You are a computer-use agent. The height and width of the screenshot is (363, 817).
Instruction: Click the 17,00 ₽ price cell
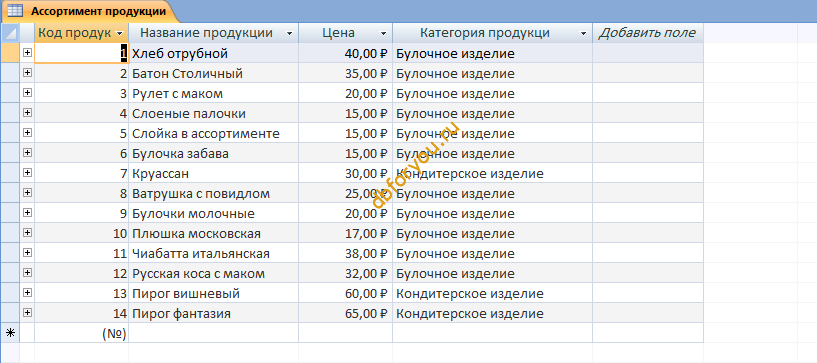point(345,233)
